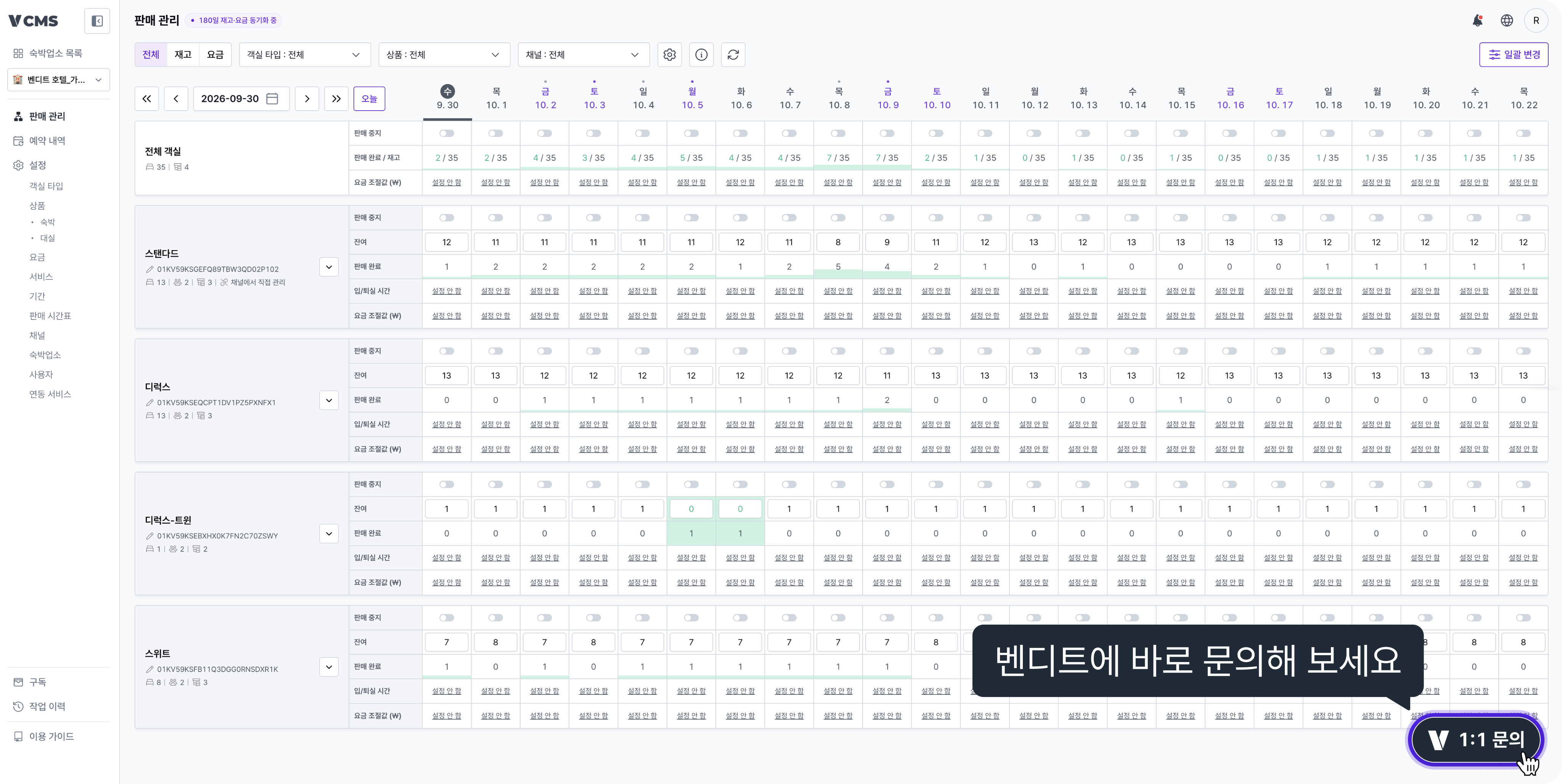The height and width of the screenshot is (784, 1562).
Task: Click 스탠다드 입/퇴실 시간 설정 안 함 for 9.30
Action: [x=447, y=291]
